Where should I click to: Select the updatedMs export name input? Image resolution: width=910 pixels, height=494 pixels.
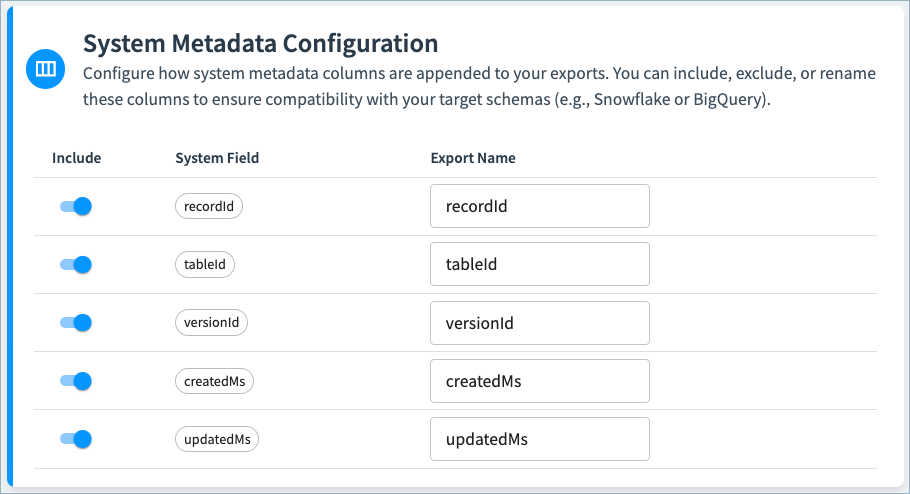(x=539, y=439)
